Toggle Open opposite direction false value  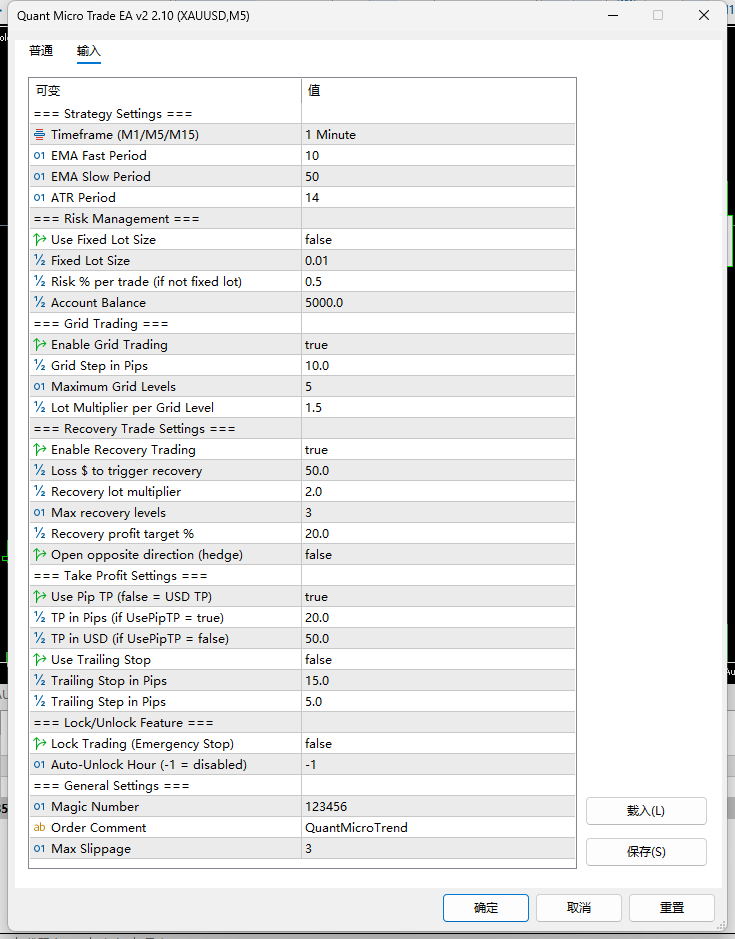tap(438, 555)
